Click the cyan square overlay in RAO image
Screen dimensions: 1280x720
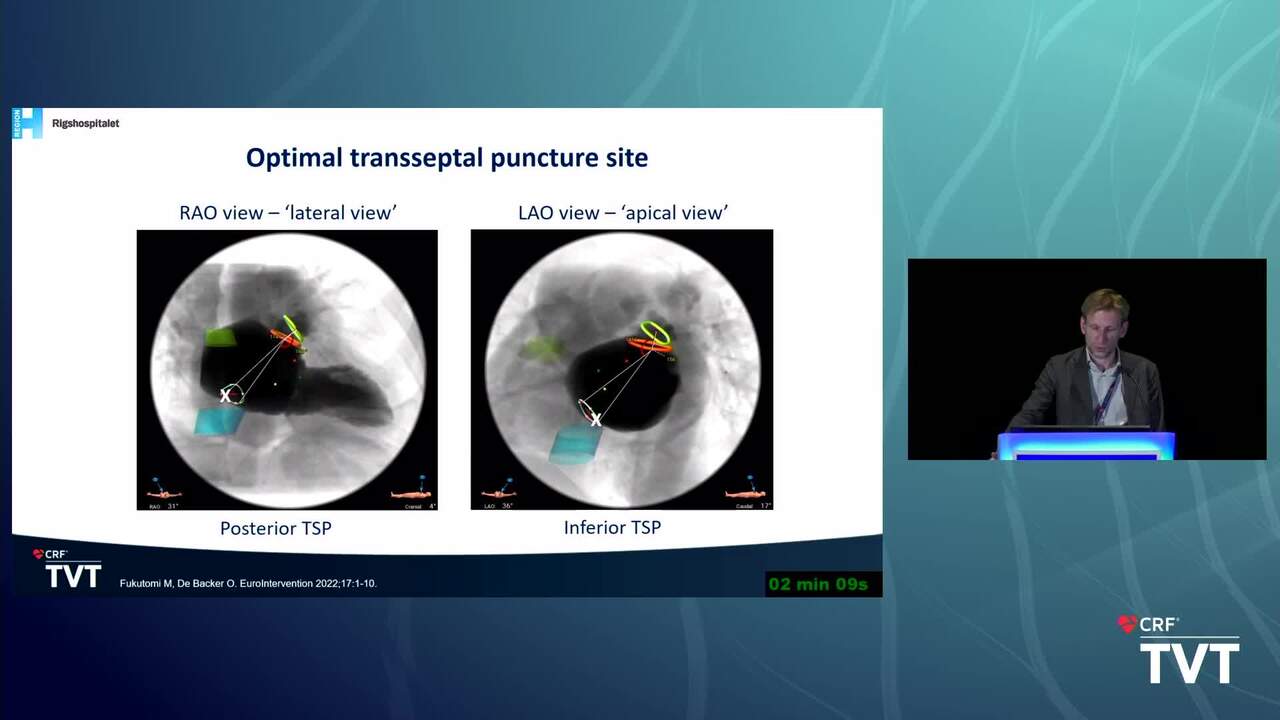point(219,423)
